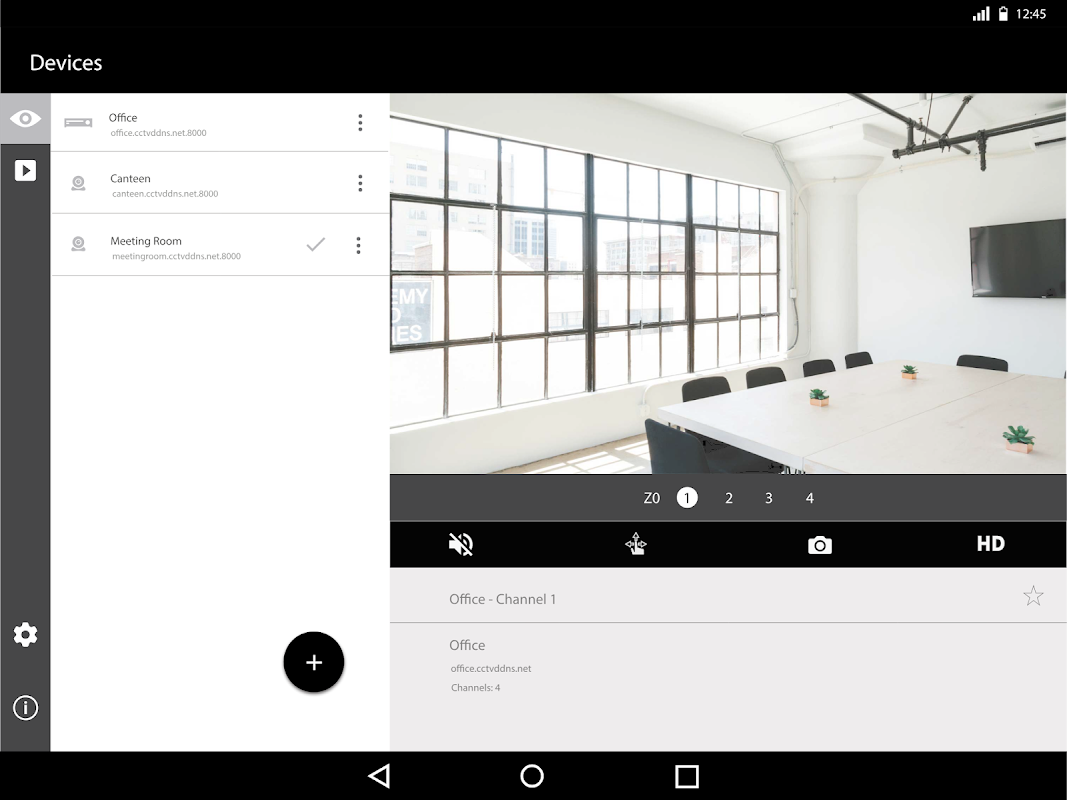Tap the Android recent apps button
The height and width of the screenshot is (800, 1067).
pos(687,776)
